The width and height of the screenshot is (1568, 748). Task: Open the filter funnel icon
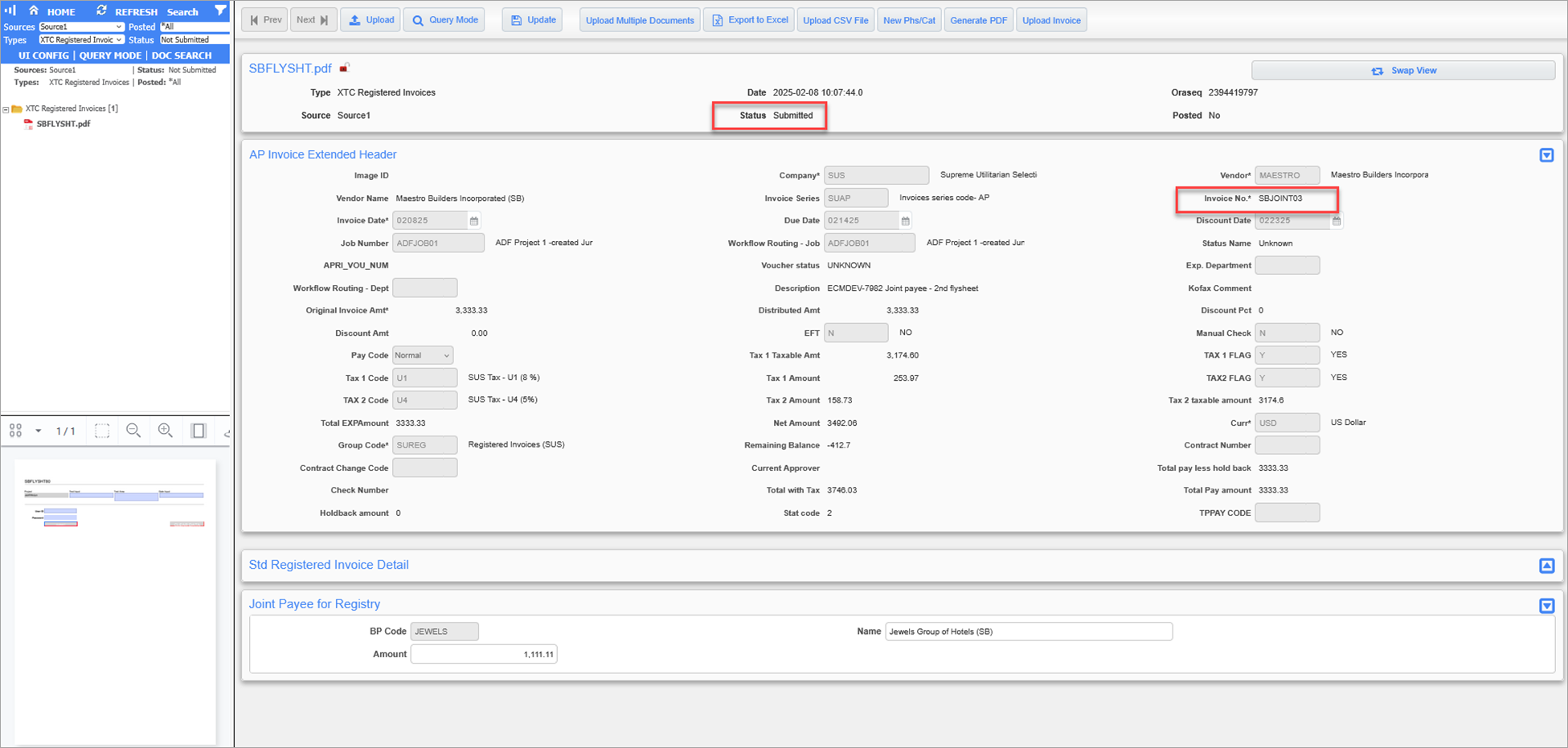point(220,10)
